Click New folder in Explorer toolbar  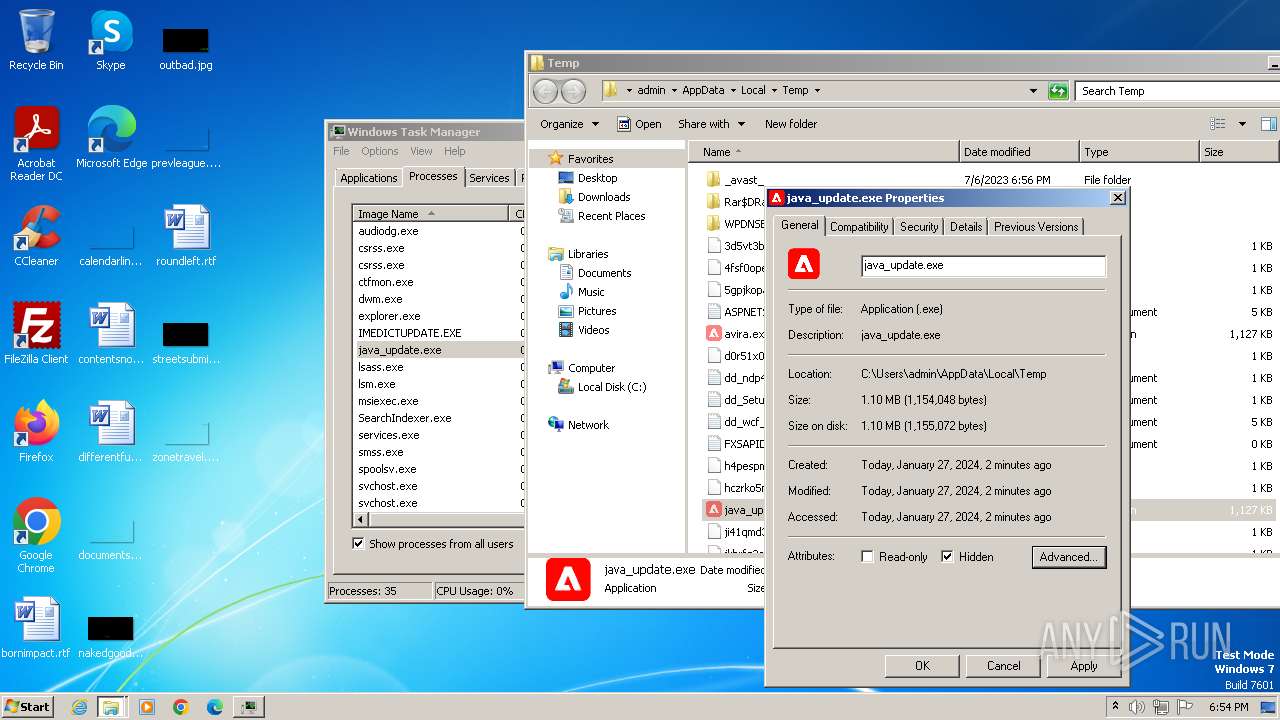791,124
